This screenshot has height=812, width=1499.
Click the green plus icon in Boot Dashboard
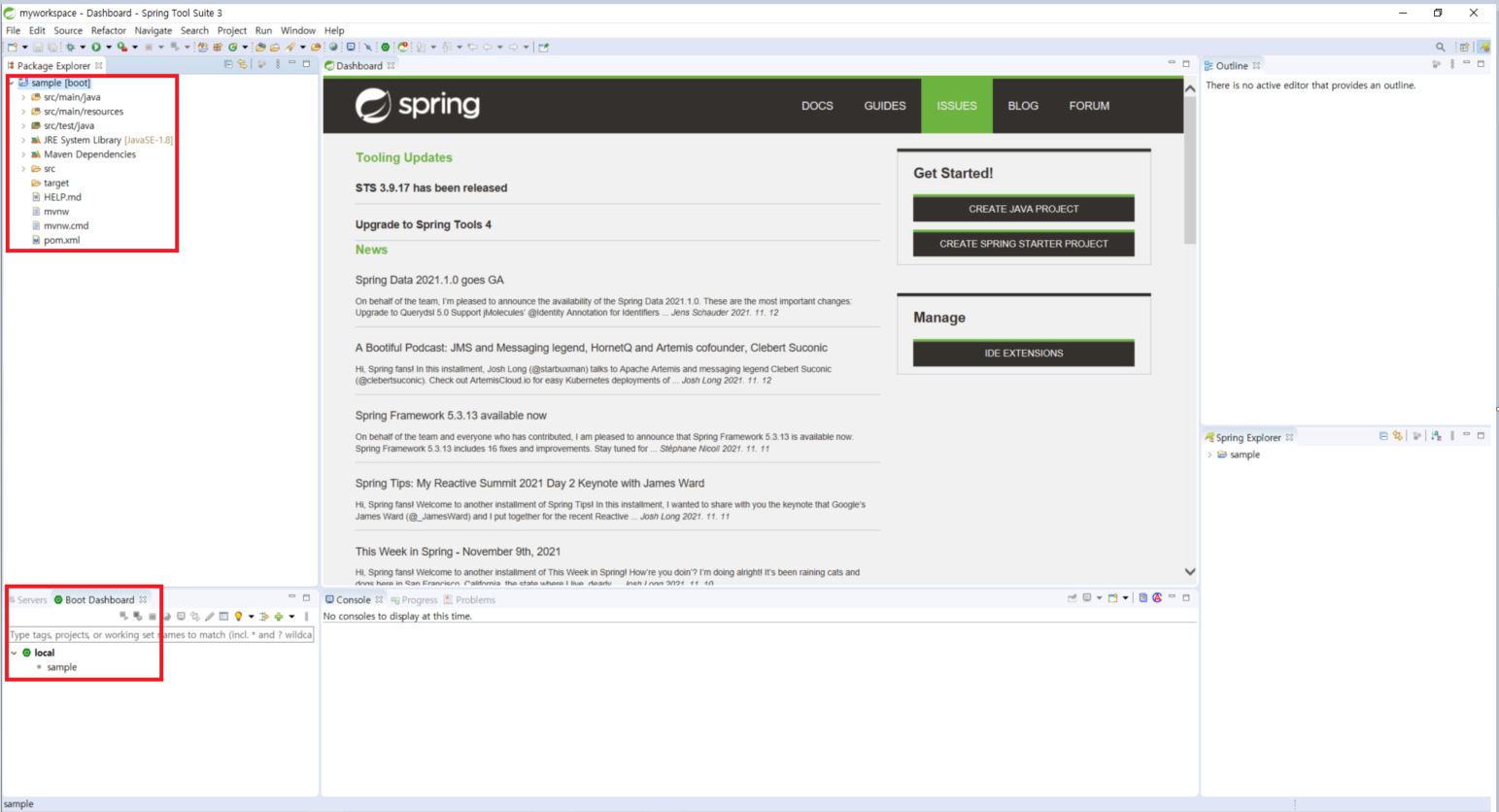point(279,617)
